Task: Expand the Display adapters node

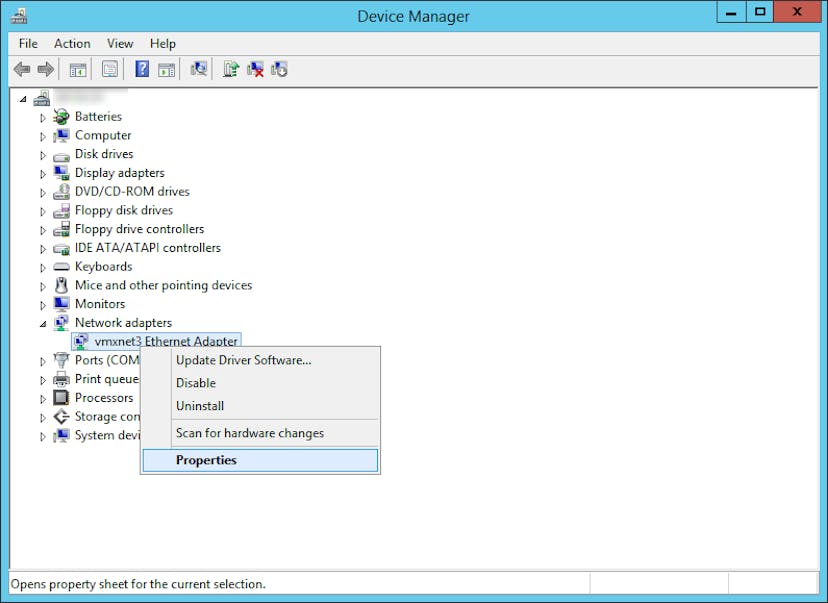Action: click(x=43, y=173)
